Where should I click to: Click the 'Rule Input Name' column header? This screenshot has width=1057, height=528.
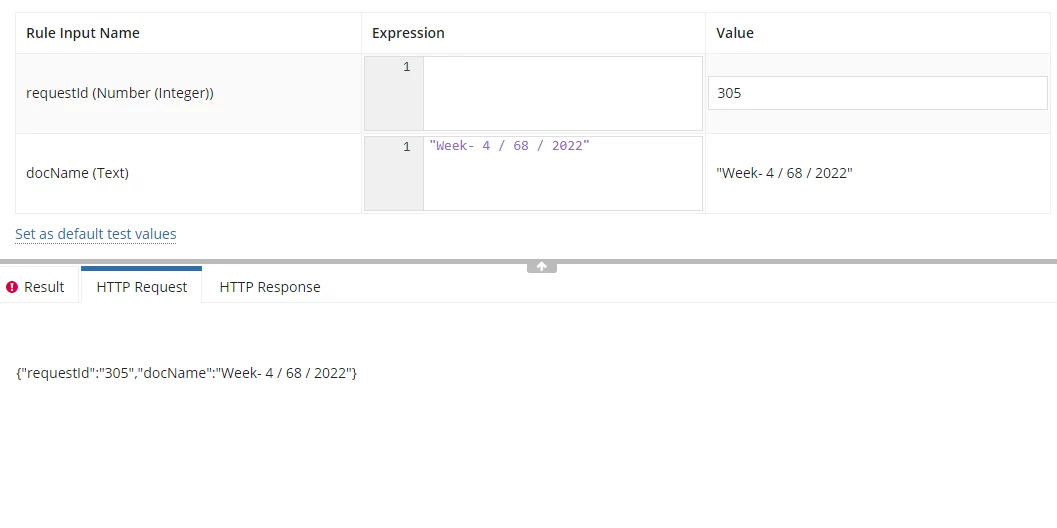click(x=83, y=33)
